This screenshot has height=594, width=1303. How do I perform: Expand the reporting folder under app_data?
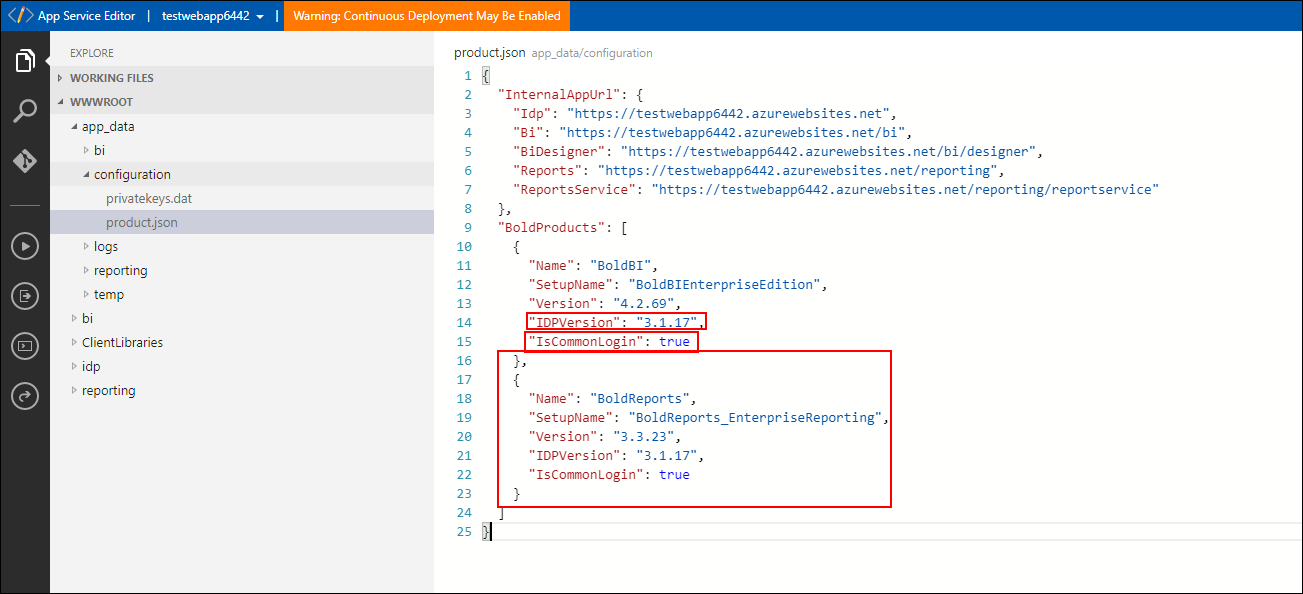click(x=242, y=270)
